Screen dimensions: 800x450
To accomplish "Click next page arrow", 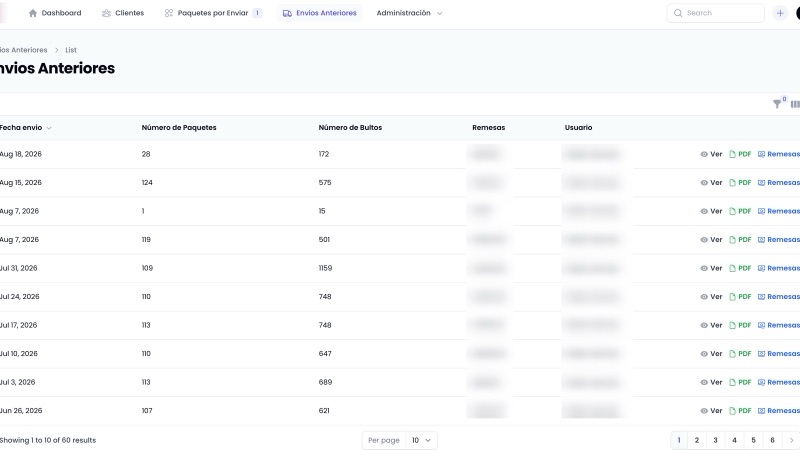I will 791,440.
